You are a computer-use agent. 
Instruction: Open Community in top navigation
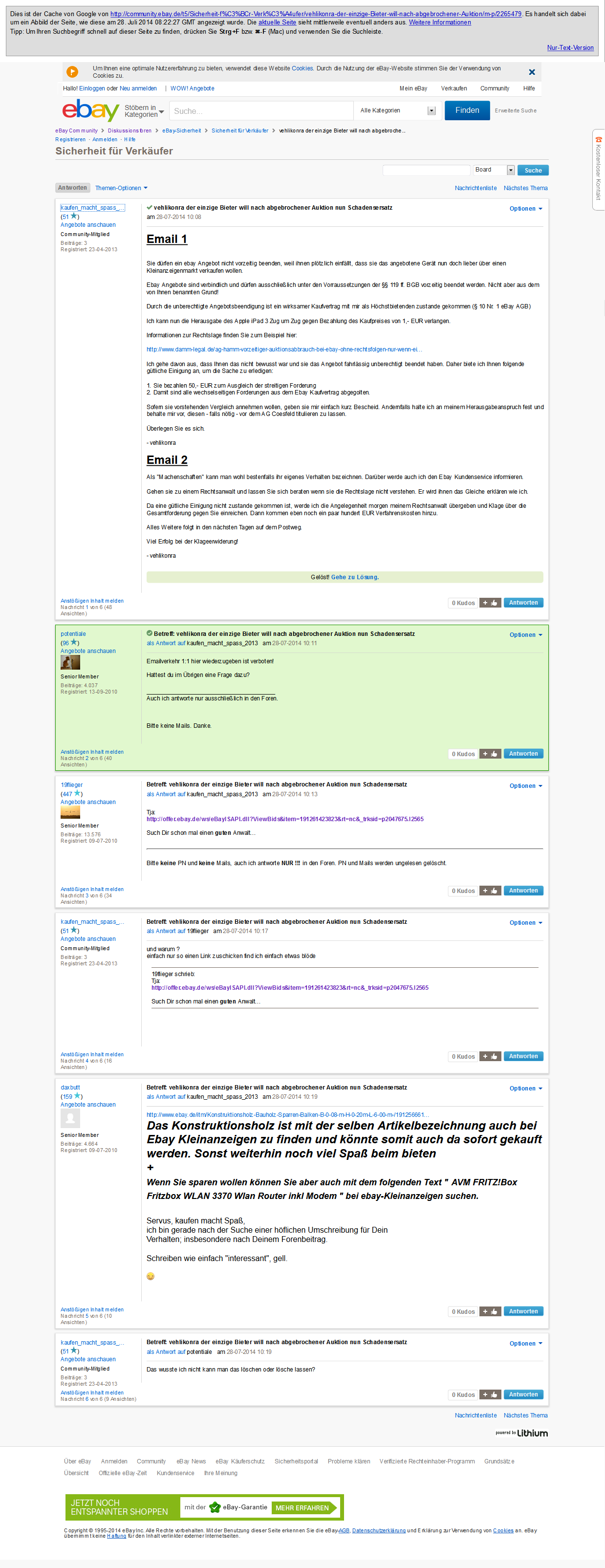click(495, 88)
